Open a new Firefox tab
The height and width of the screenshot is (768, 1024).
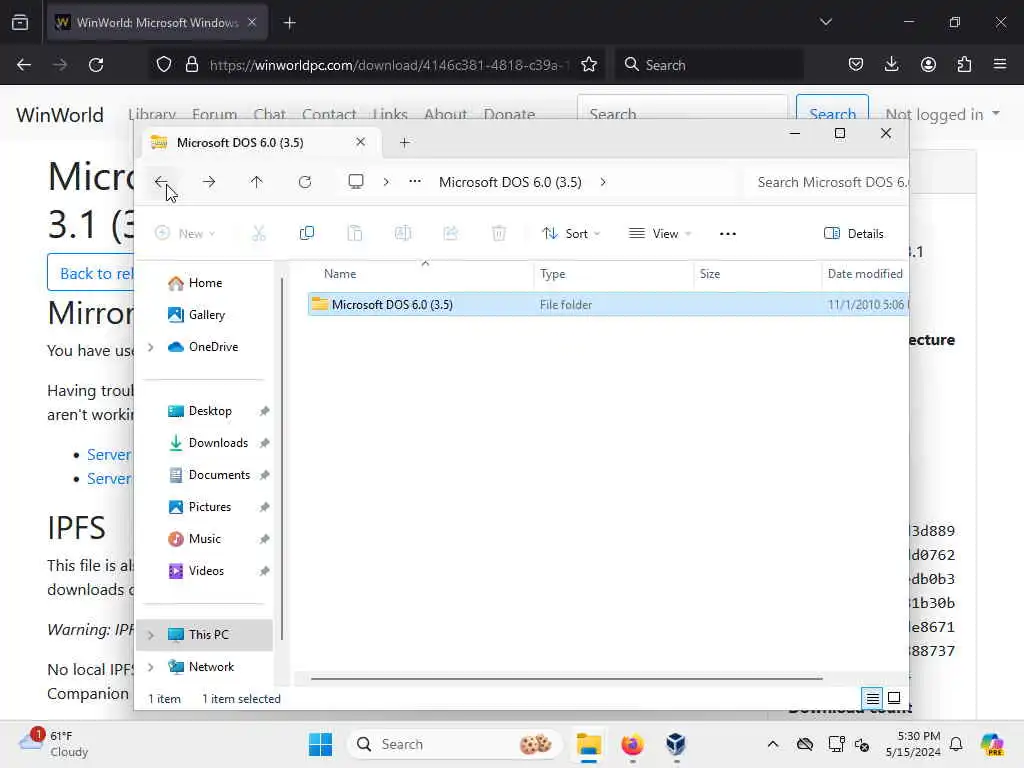290,23
